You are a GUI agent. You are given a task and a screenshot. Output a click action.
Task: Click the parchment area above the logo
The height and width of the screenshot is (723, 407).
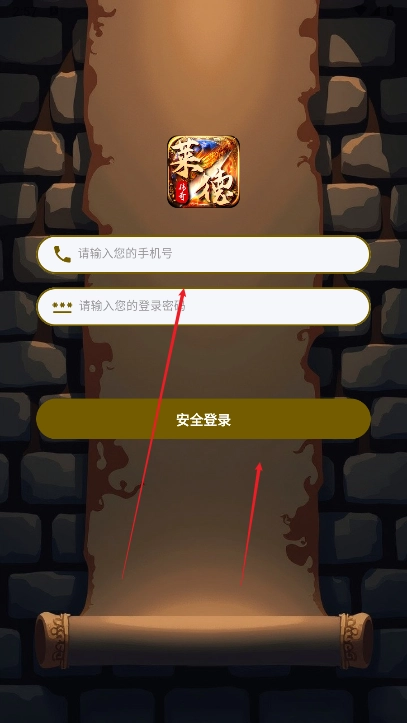pyautogui.click(x=203, y=69)
